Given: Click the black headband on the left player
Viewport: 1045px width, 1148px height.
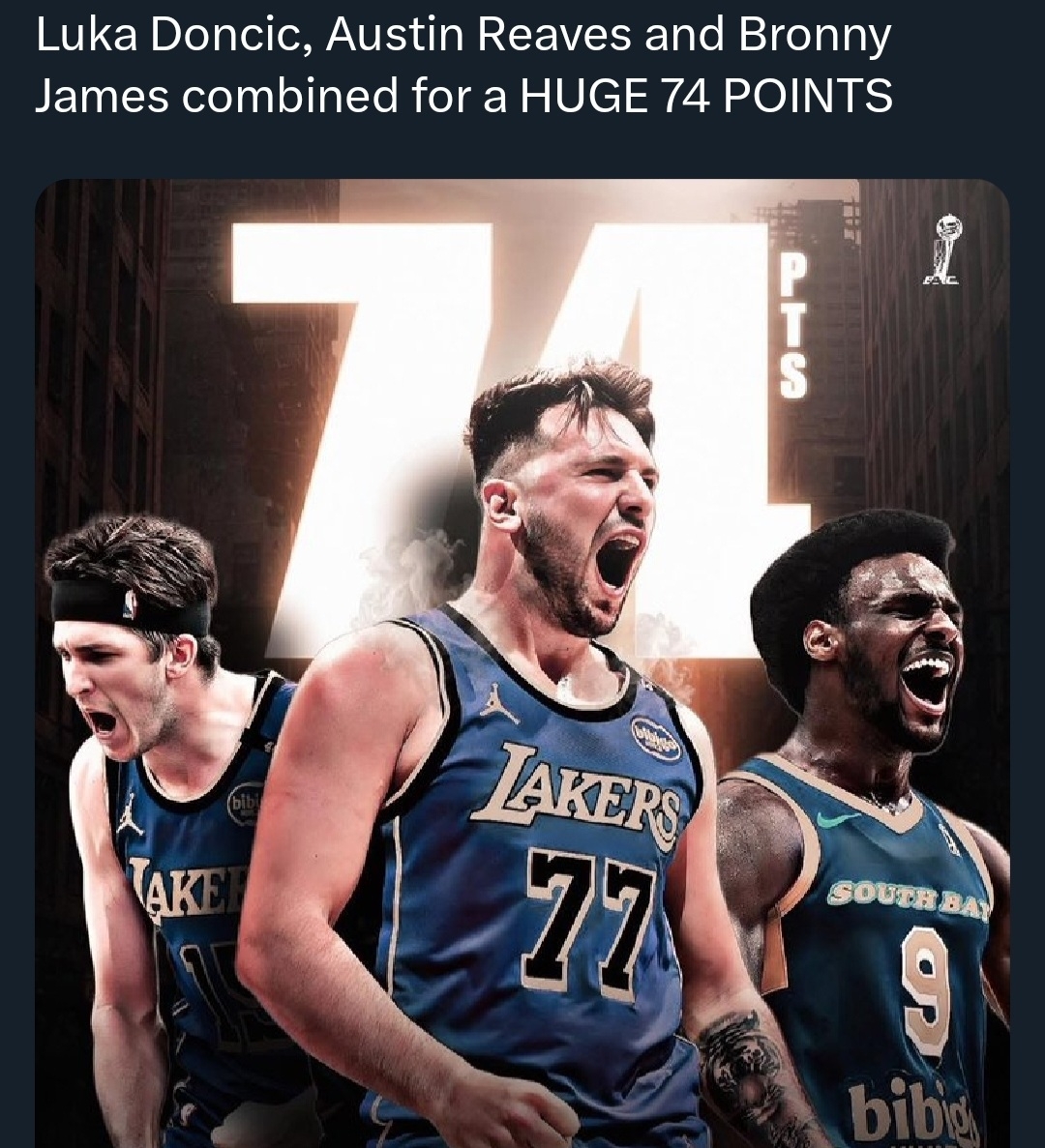Looking at the screenshot, I should click(131, 606).
